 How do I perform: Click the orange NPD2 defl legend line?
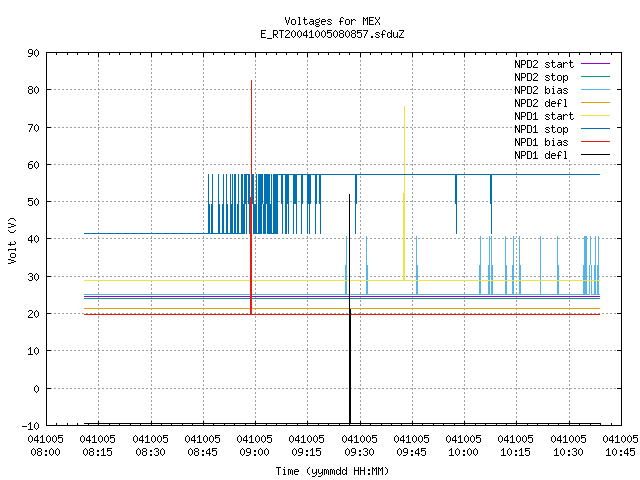(595, 103)
